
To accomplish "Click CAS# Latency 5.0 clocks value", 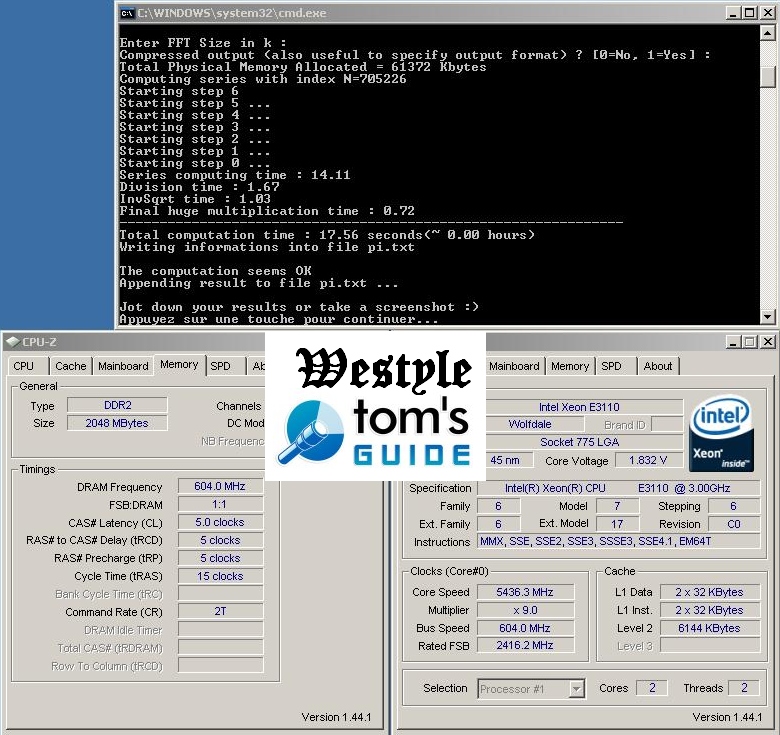I will click(x=220, y=522).
